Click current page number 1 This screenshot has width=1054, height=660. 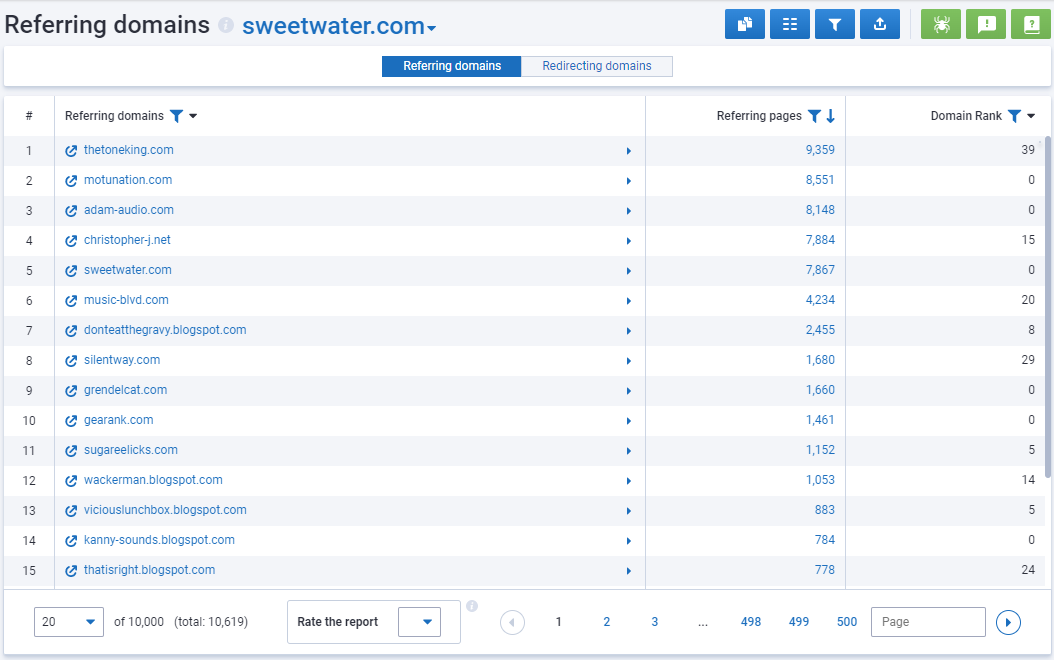(x=558, y=622)
